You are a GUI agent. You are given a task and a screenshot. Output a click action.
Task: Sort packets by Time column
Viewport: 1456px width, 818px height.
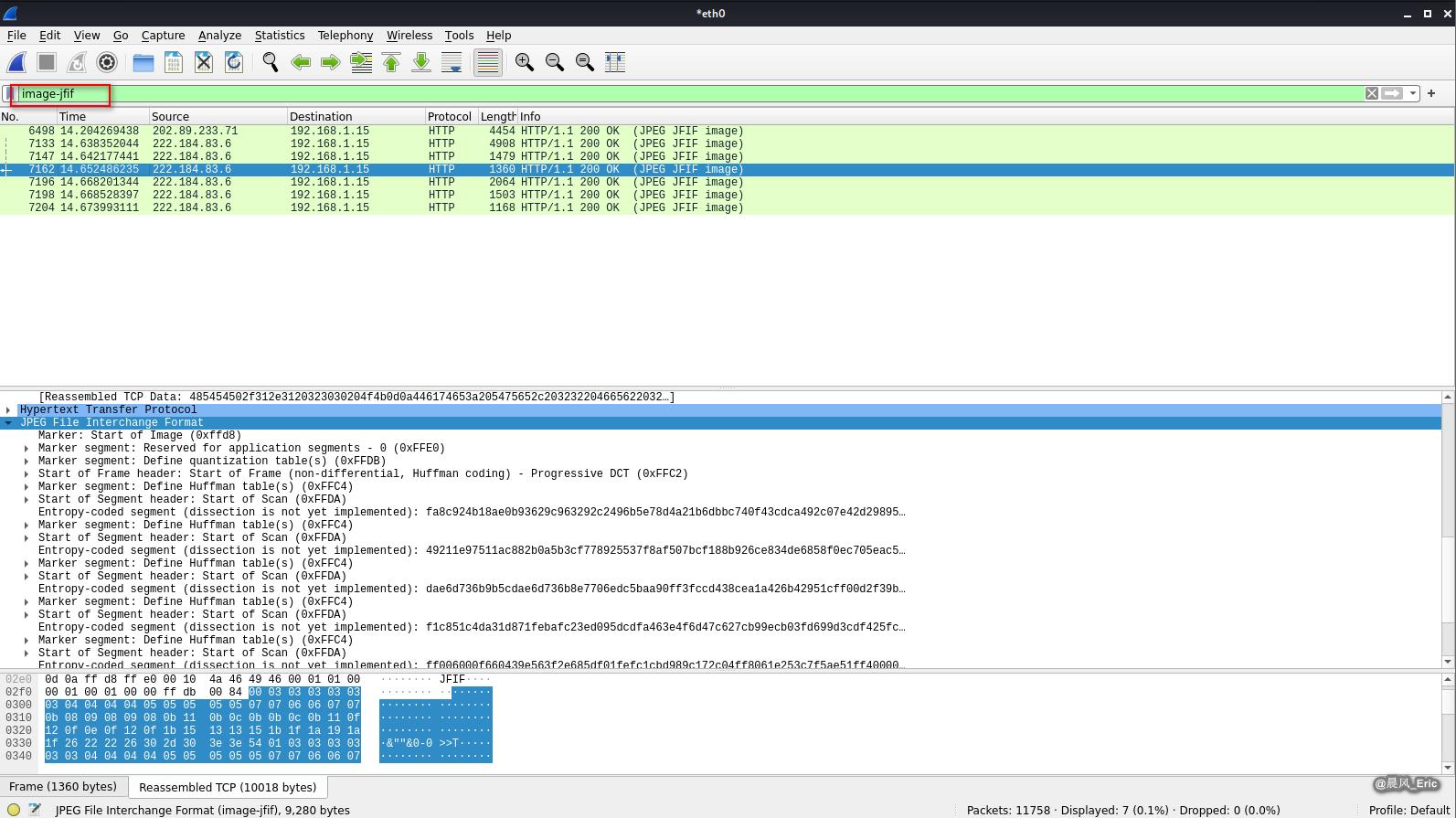102,116
